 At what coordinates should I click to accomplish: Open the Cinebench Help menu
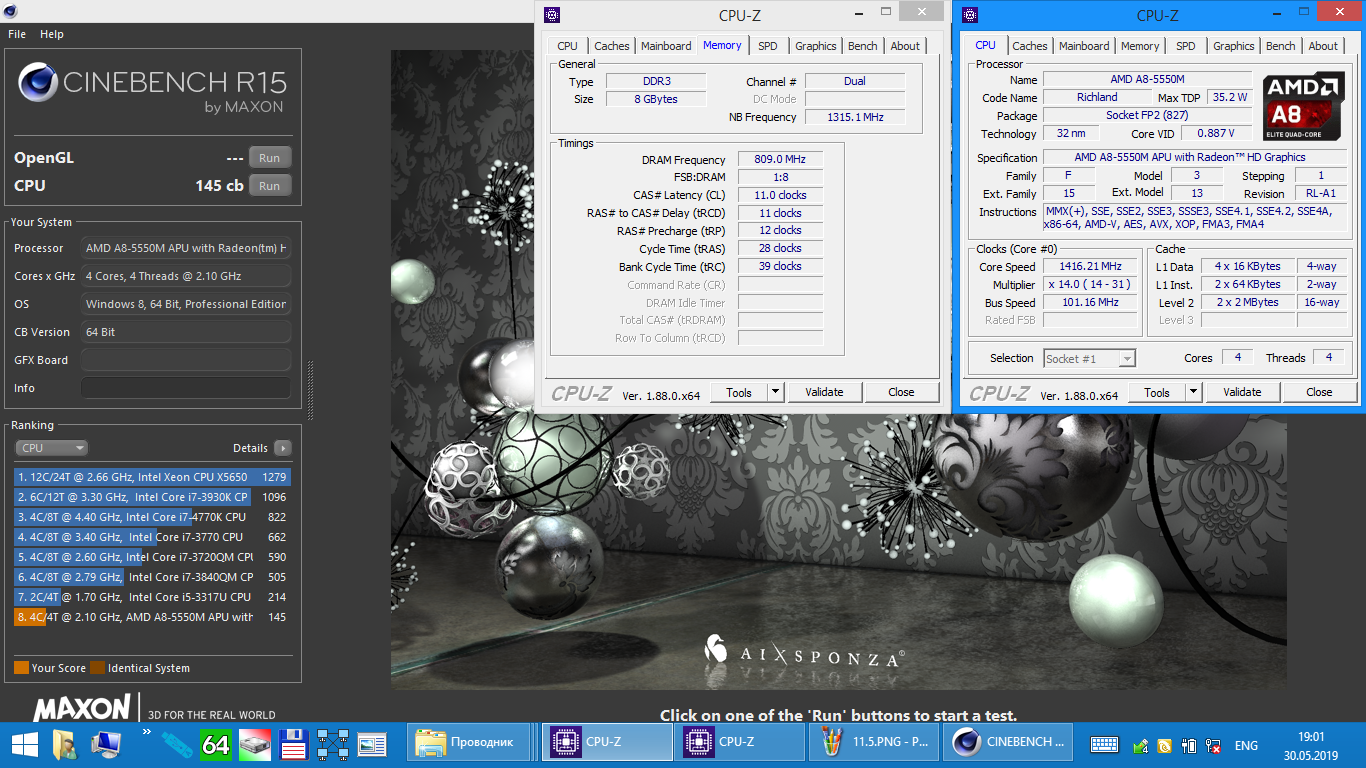(x=52, y=34)
